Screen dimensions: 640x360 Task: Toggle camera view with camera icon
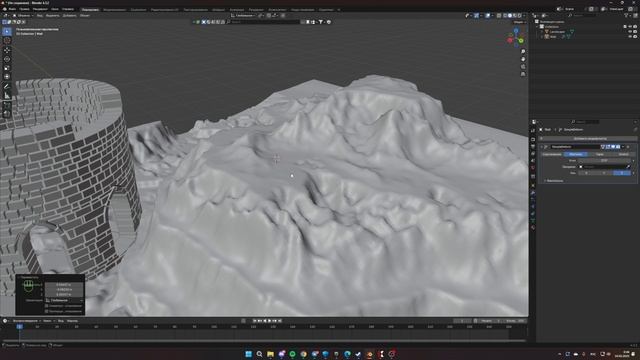[x=523, y=67]
